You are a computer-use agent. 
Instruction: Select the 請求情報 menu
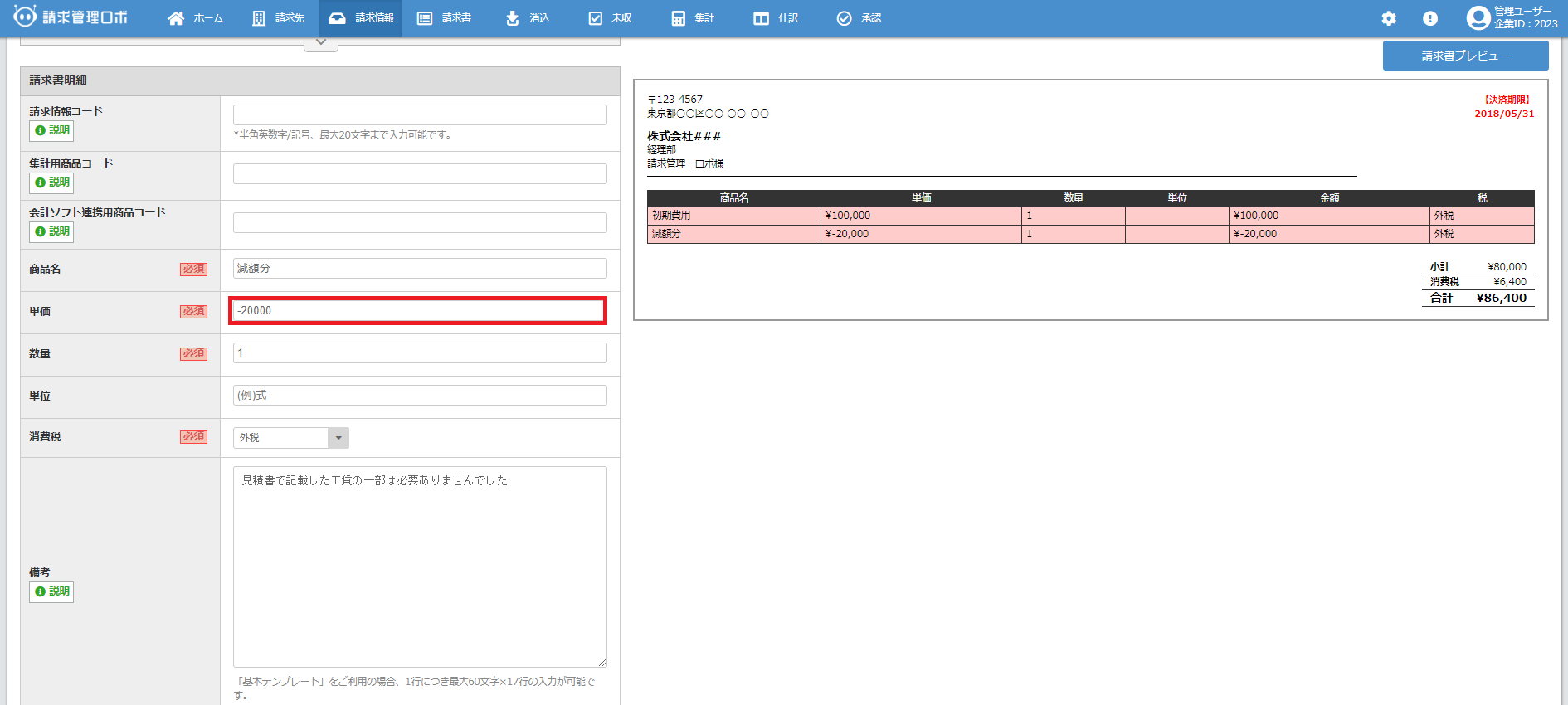360,18
